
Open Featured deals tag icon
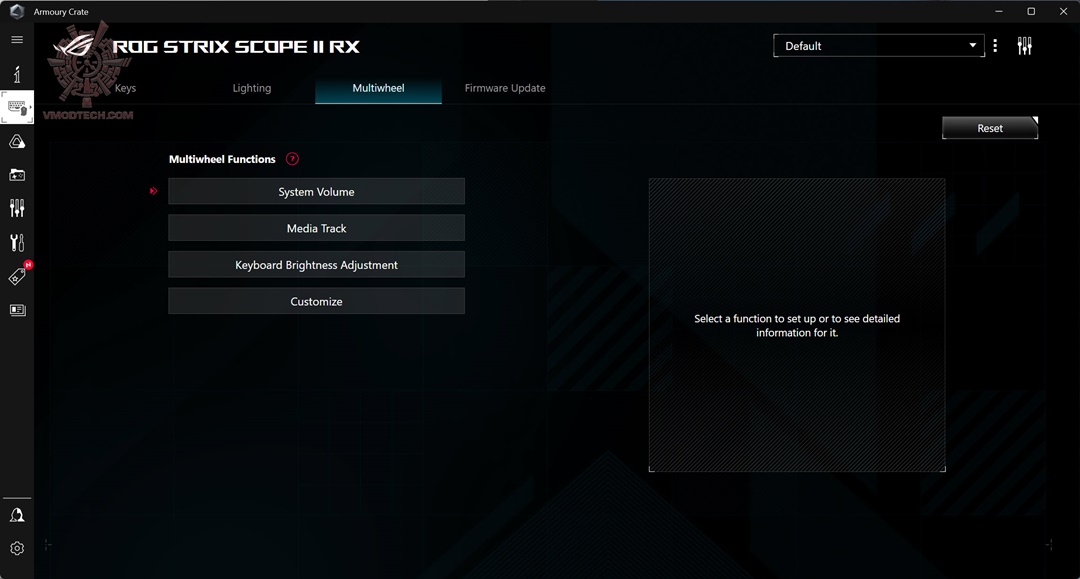pos(17,276)
